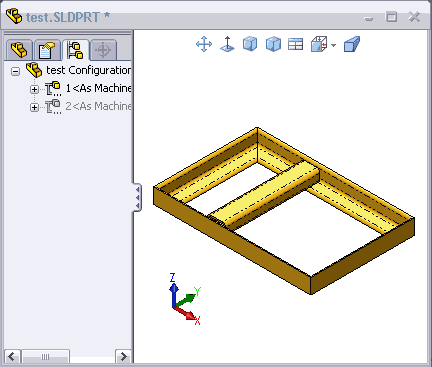Click the second blue cube view icon
The image size is (432, 367).
[273, 44]
